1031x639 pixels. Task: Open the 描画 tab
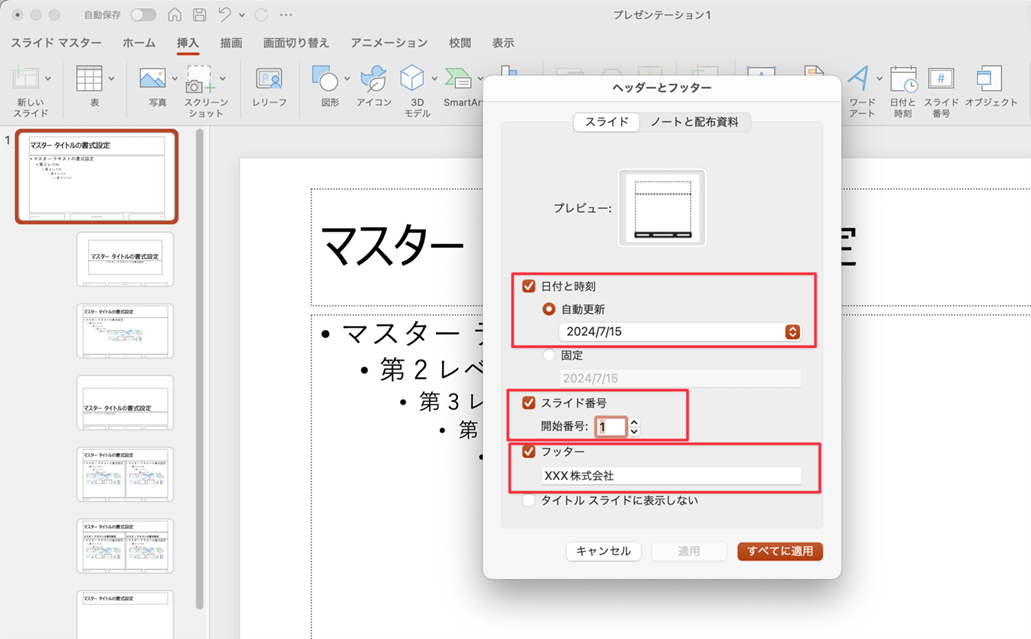point(231,43)
